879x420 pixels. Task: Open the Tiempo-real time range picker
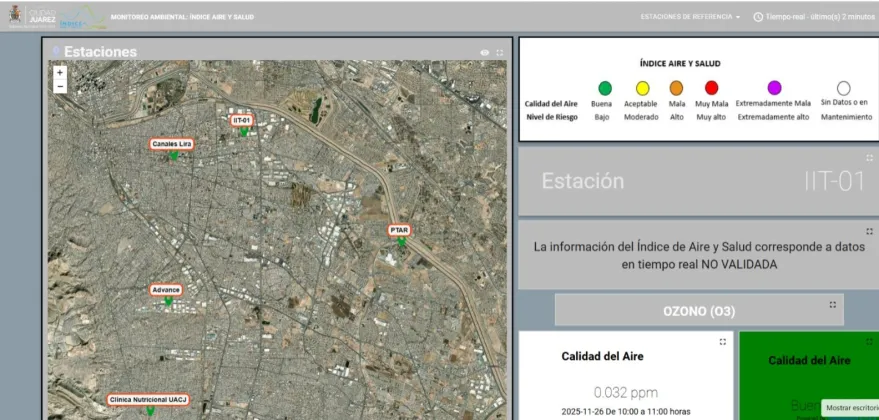[814, 17]
